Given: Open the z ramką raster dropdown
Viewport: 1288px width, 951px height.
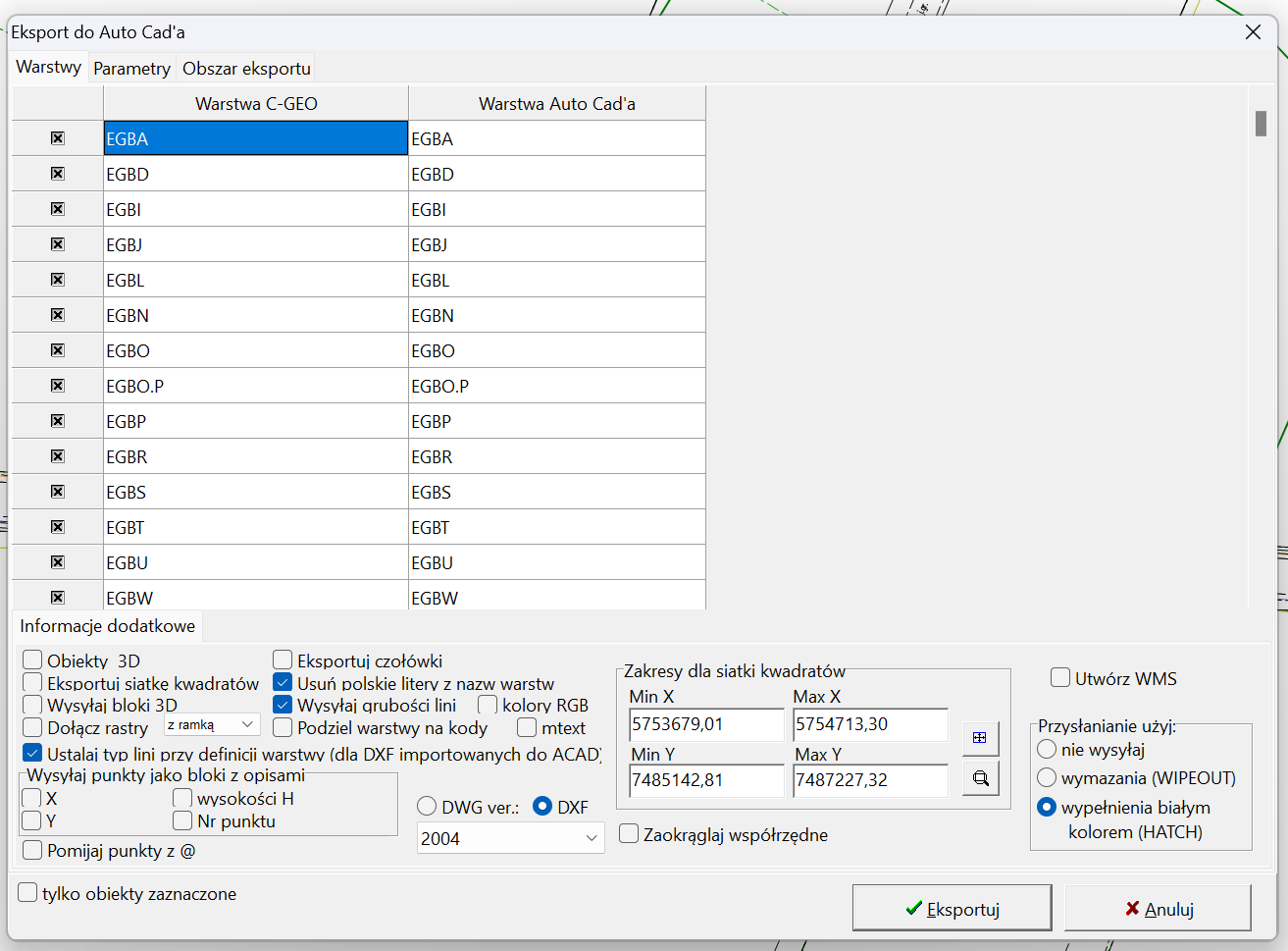Looking at the screenshot, I should [x=212, y=725].
